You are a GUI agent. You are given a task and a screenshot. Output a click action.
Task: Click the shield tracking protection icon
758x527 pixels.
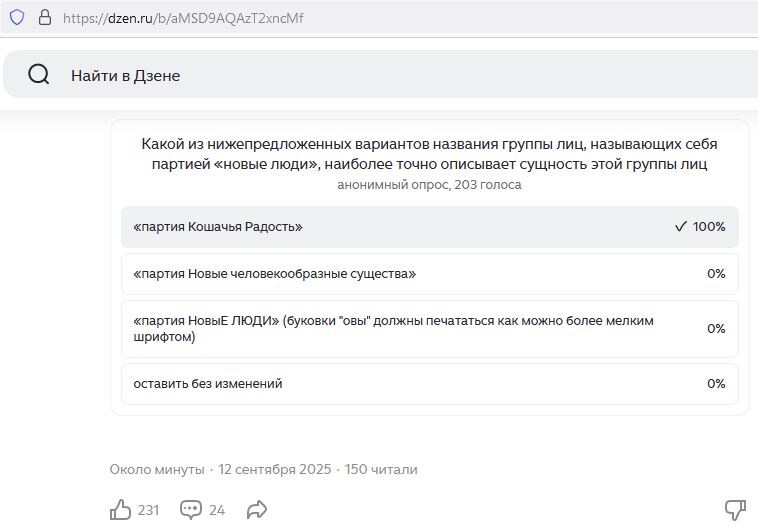pyautogui.click(x=17, y=18)
